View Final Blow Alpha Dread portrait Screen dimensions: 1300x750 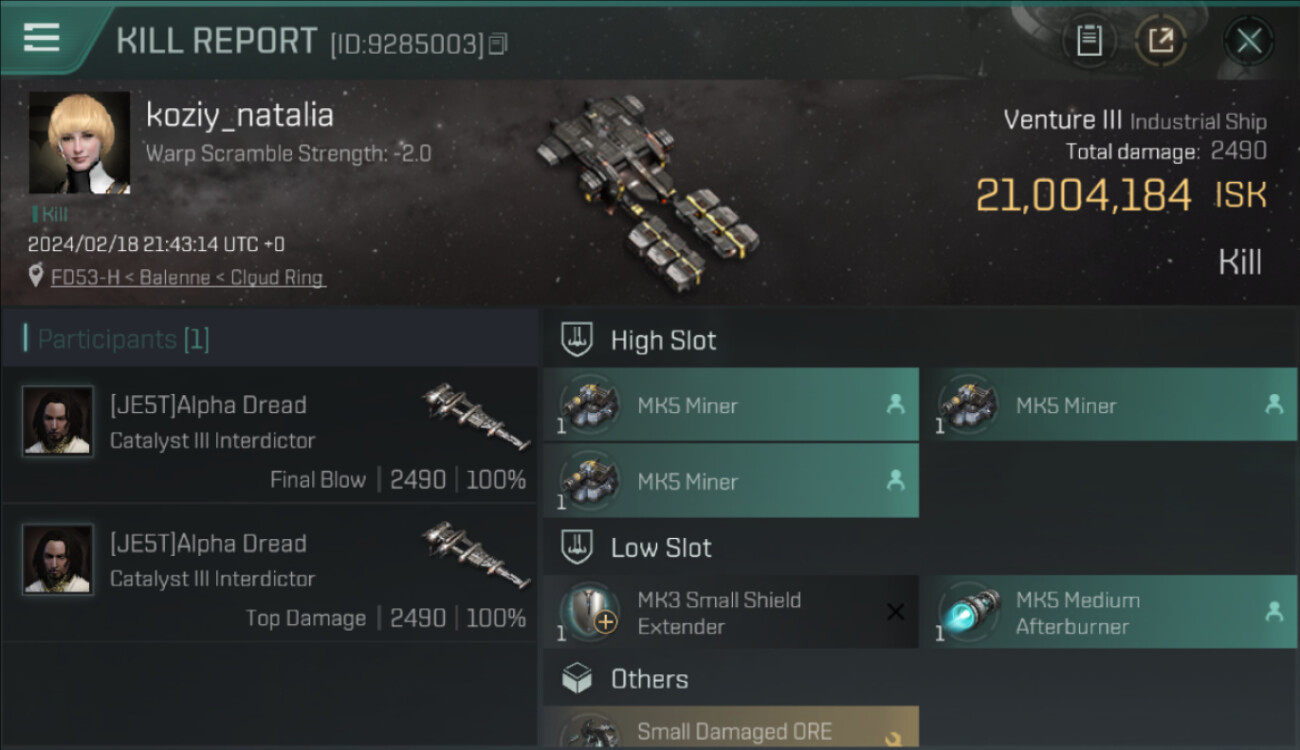point(58,421)
